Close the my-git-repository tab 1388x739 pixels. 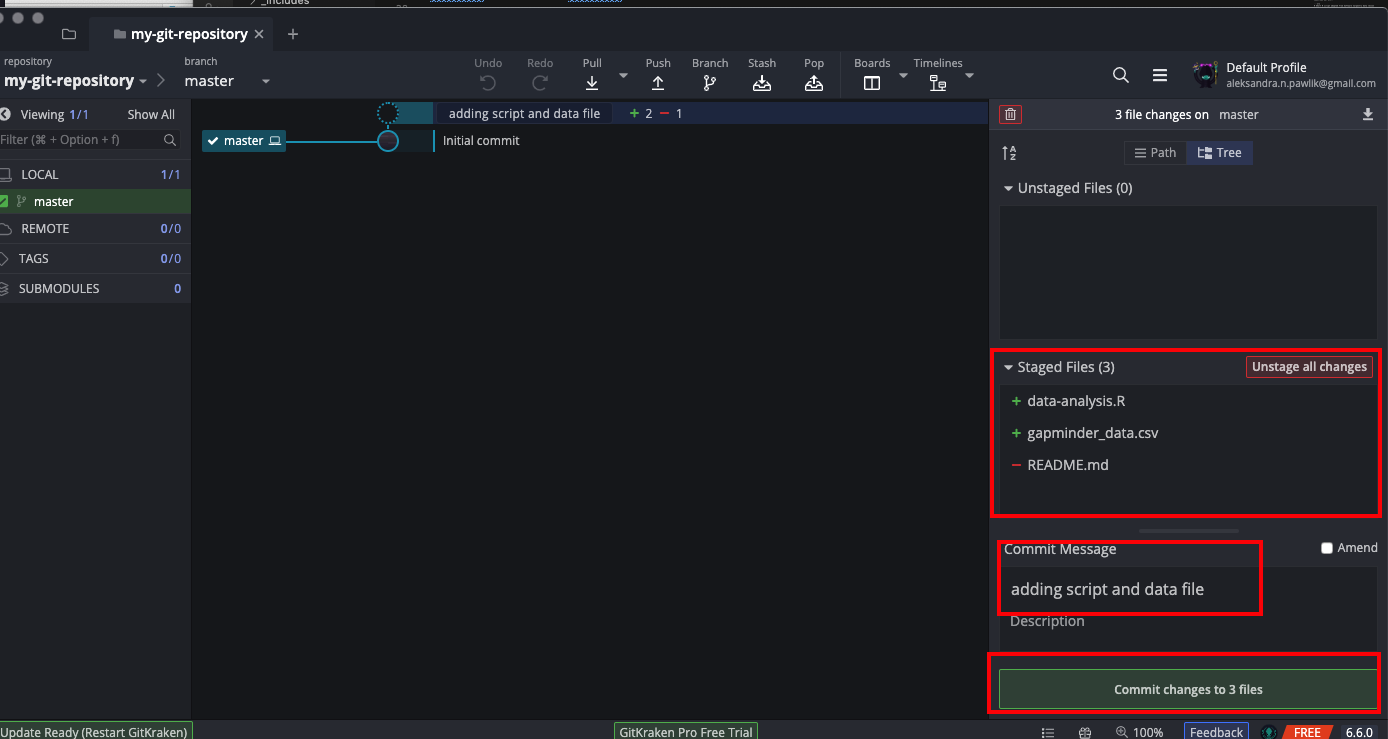pyautogui.click(x=259, y=34)
